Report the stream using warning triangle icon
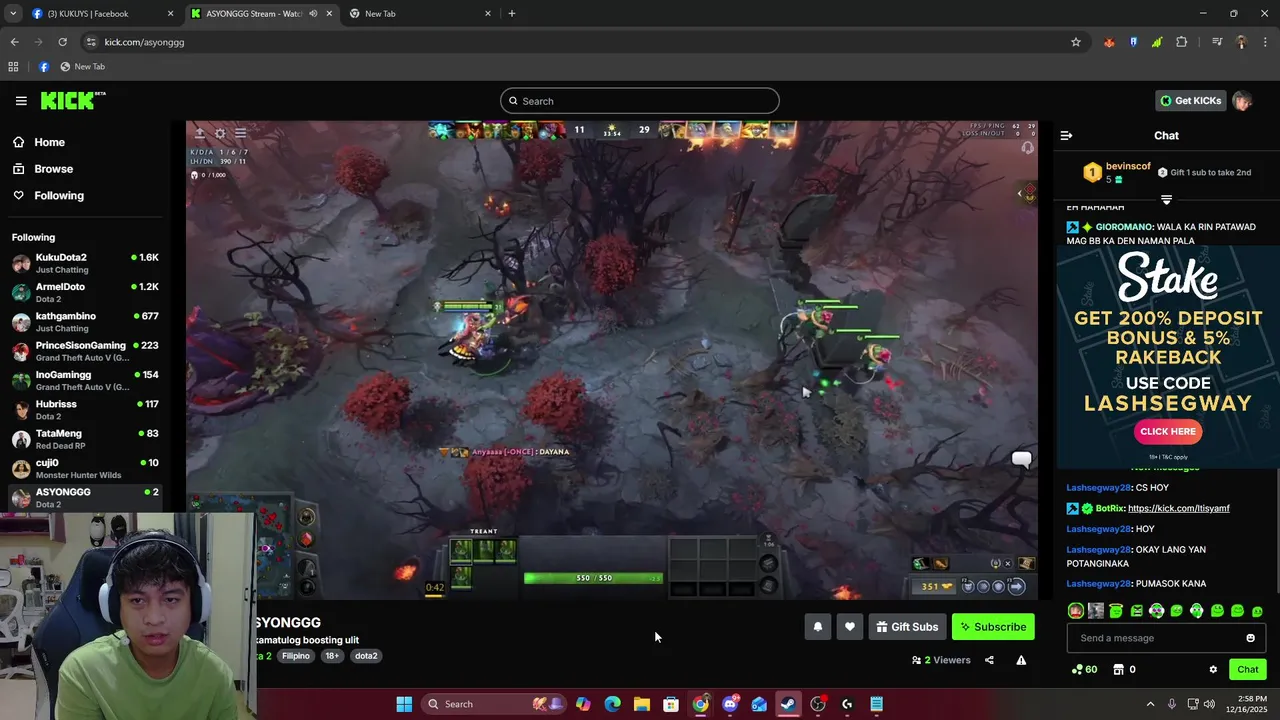The image size is (1280, 720). tap(1021, 660)
